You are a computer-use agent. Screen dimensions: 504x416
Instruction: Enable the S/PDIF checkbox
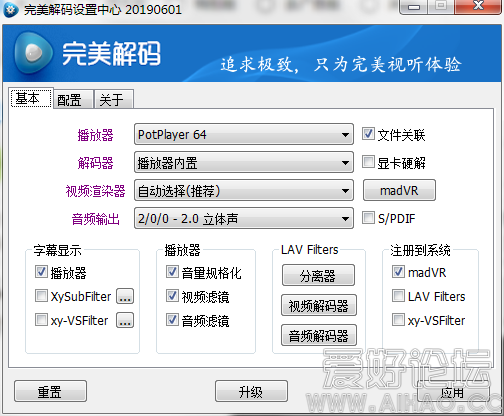(368, 218)
